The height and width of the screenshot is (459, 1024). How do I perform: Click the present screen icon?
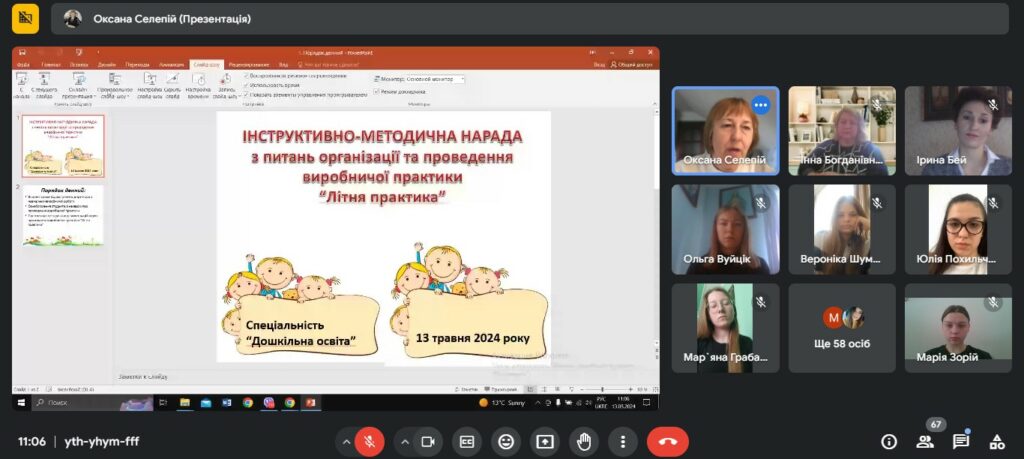(545, 441)
